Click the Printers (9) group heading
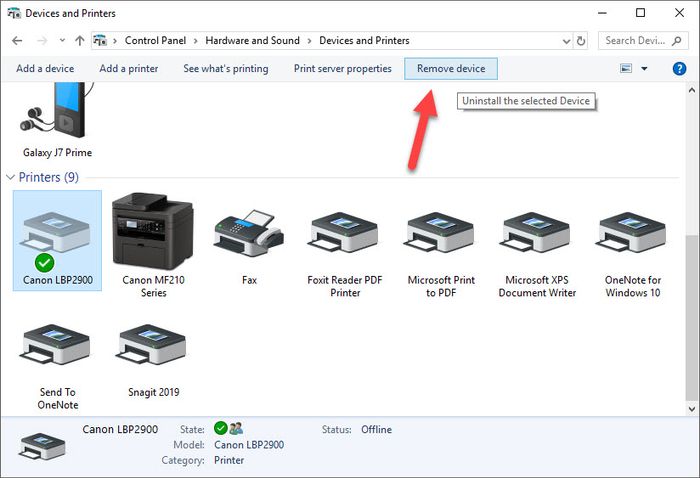700x478 pixels. tap(49, 177)
